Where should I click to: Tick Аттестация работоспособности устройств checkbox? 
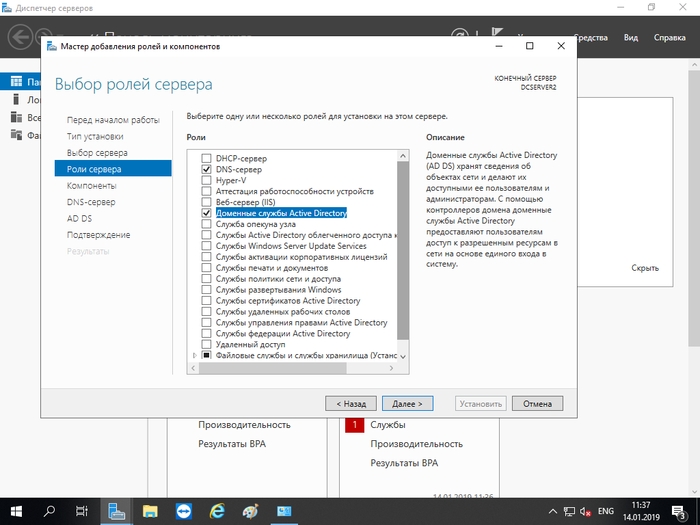[x=206, y=191]
